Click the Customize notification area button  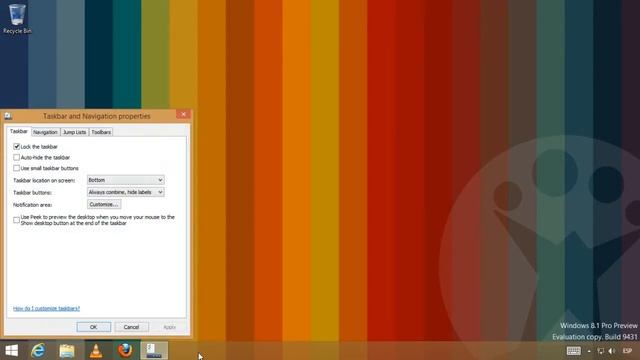pyautogui.click(x=104, y=204)
